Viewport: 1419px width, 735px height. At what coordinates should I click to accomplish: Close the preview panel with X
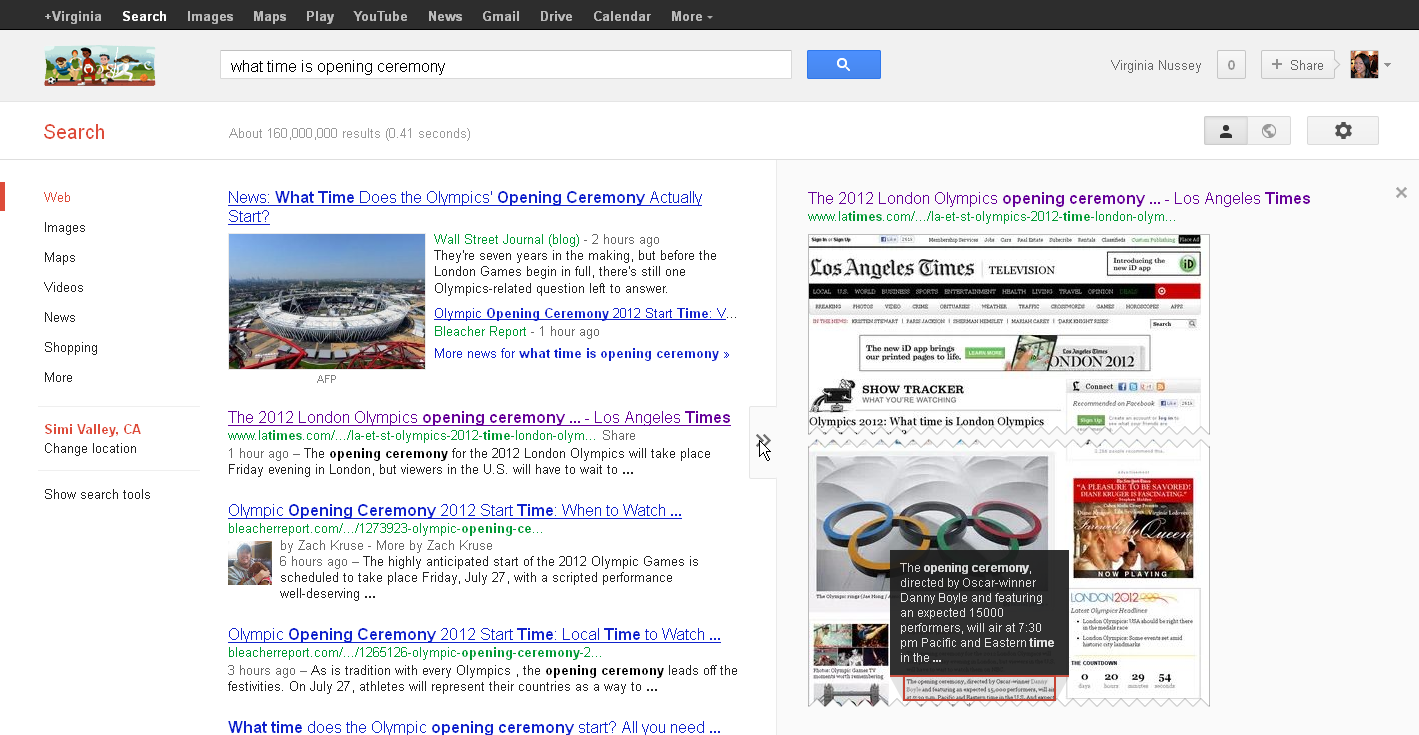click(x=1401, y=192)
